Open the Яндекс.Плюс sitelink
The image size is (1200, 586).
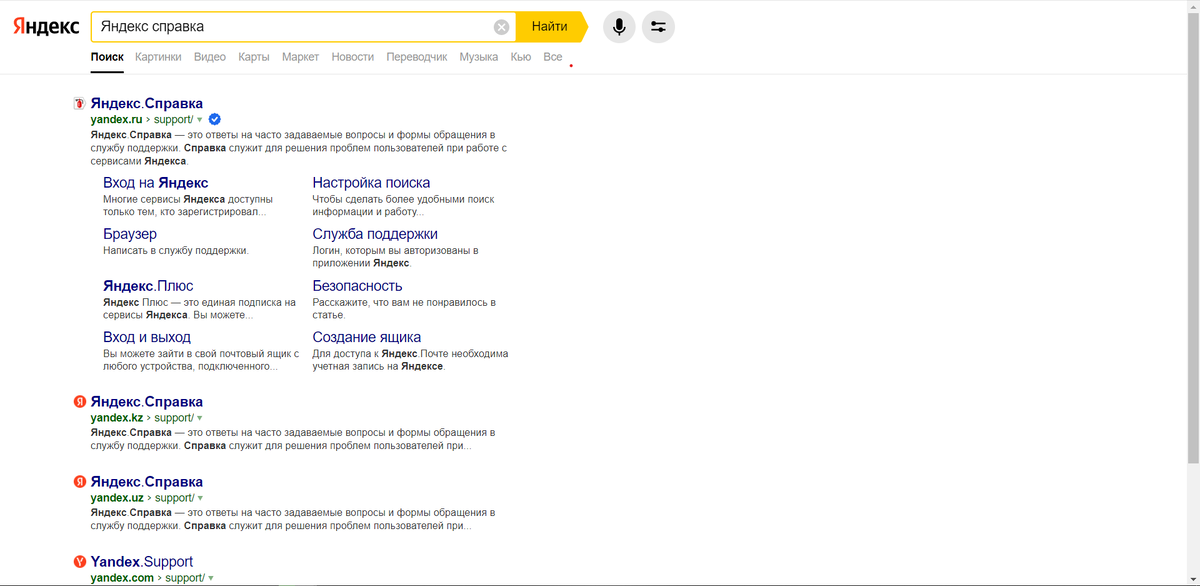[x=148, y=286]
